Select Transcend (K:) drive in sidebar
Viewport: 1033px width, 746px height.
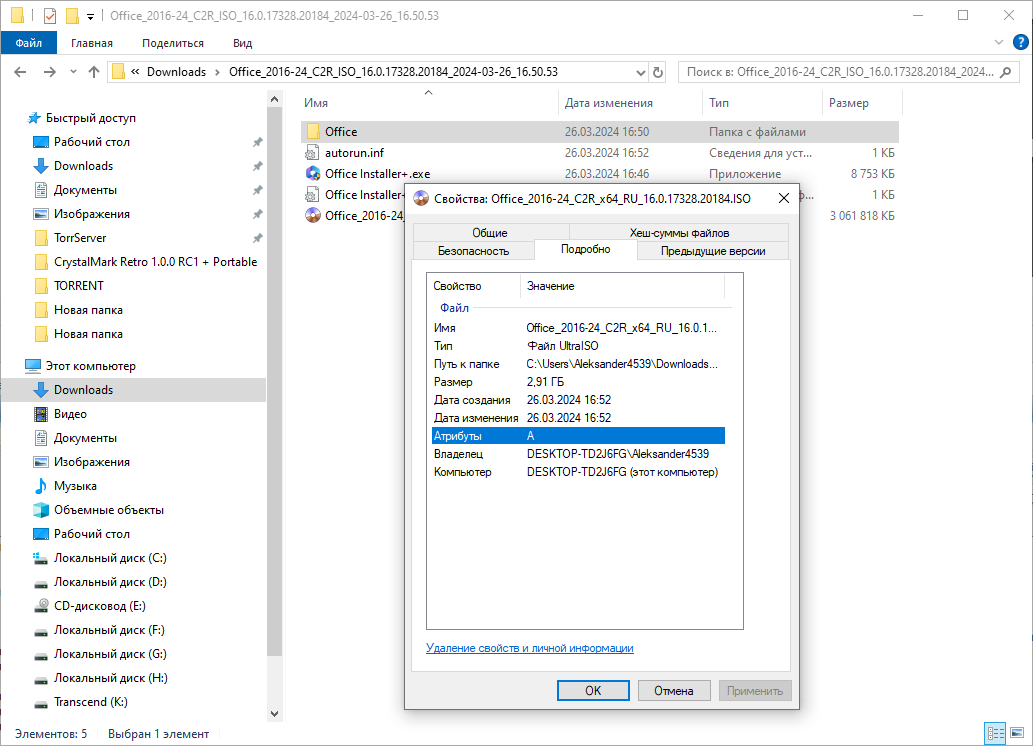click(90, 702)
